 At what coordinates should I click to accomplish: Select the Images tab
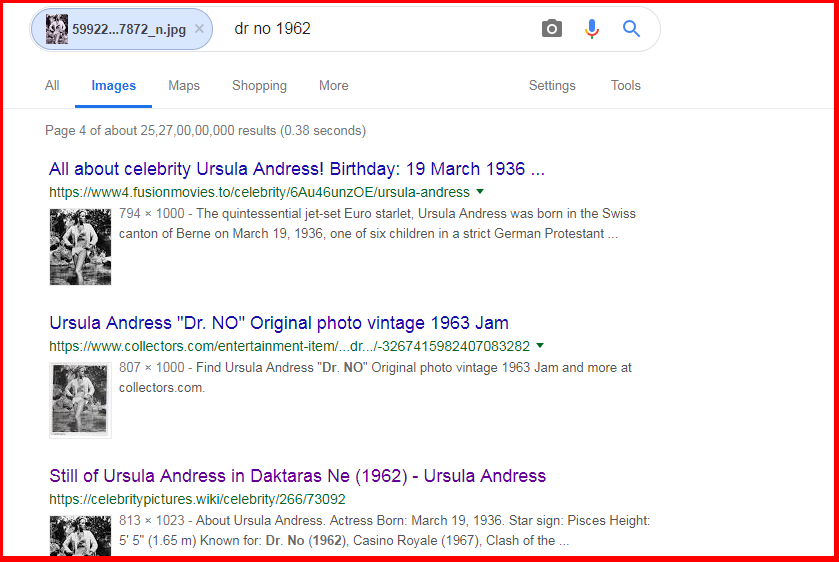113,86
